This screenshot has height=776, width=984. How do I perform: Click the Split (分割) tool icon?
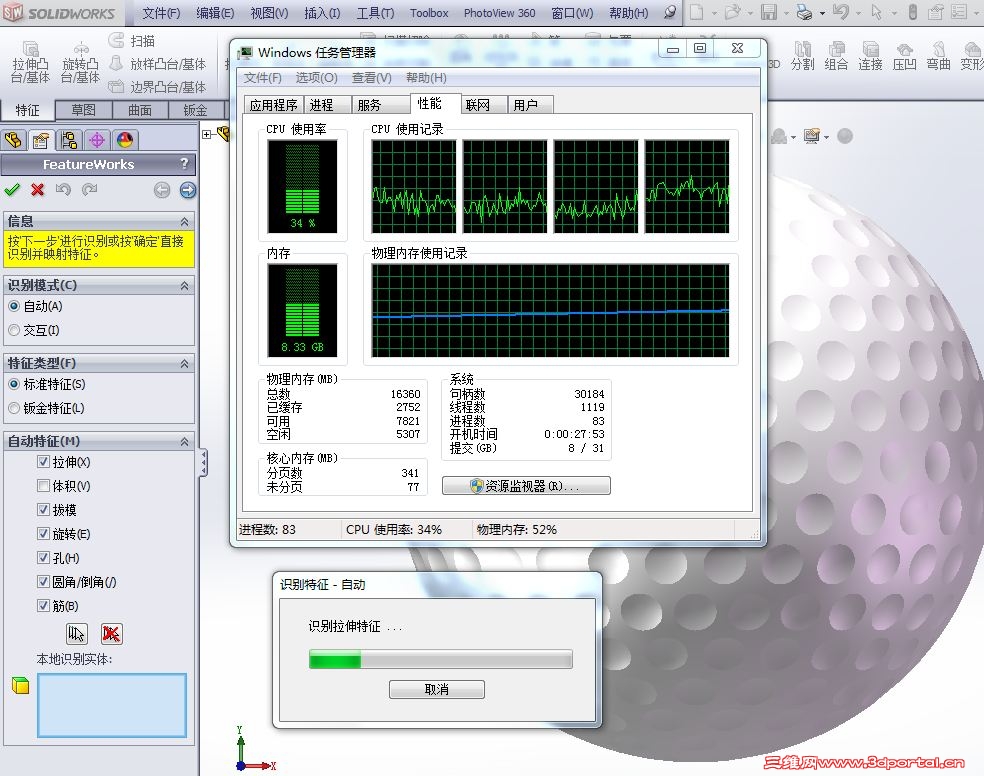pos(802,56)
